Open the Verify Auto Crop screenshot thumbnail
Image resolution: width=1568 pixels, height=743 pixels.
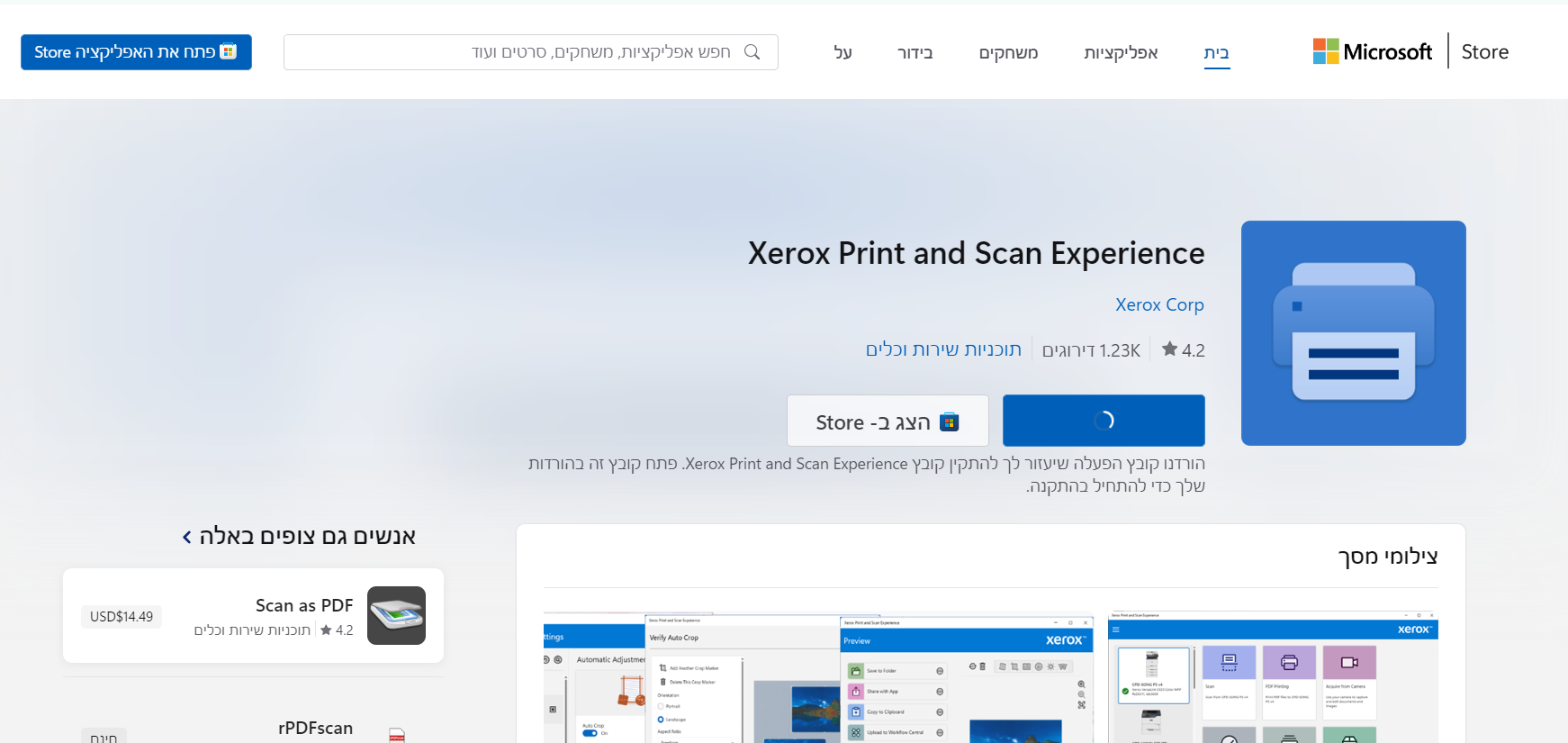coord(743,680)
